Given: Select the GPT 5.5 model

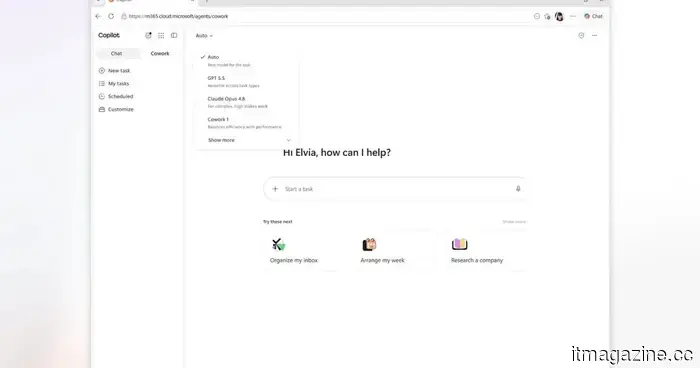Looking at the screenshot, I should tap(247, 81).
